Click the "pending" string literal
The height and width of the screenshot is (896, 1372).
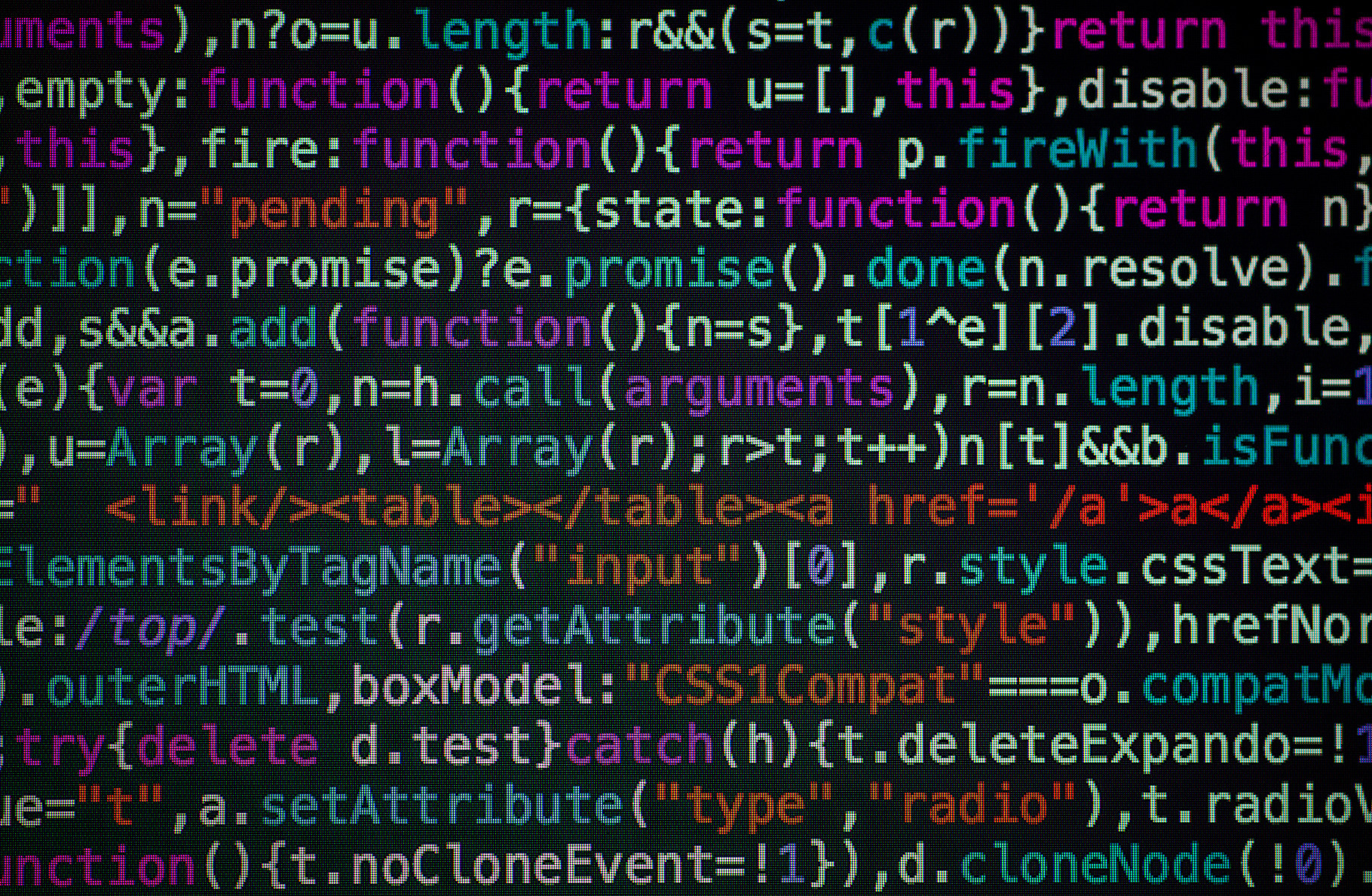point(335,212)
